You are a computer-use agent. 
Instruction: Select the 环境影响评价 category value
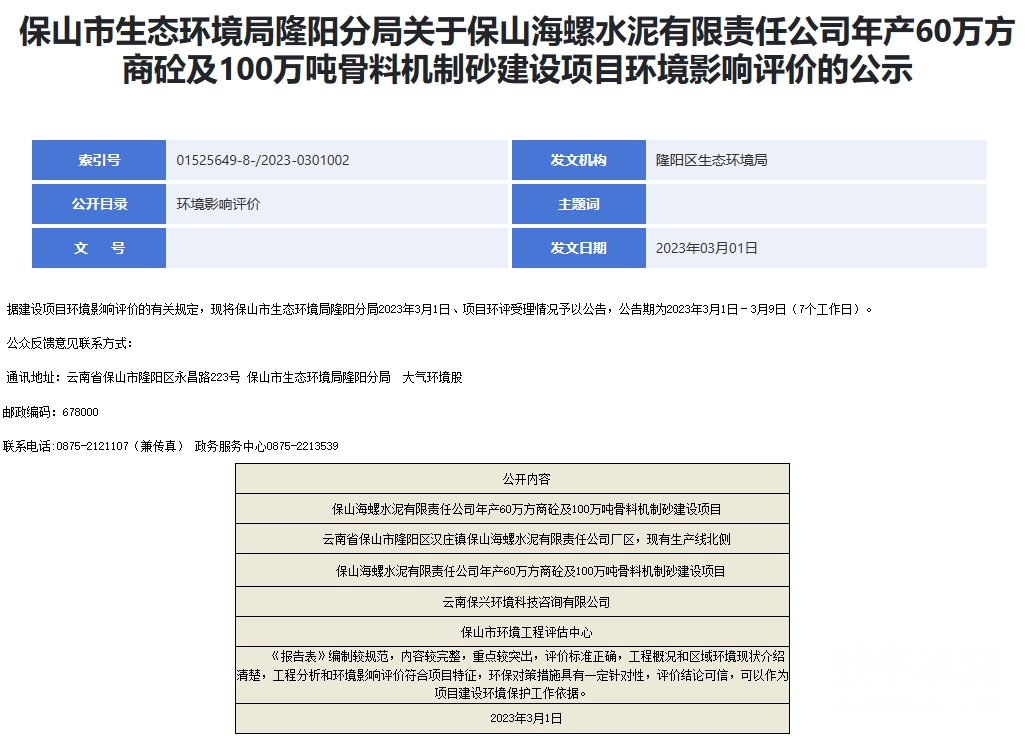219,204
